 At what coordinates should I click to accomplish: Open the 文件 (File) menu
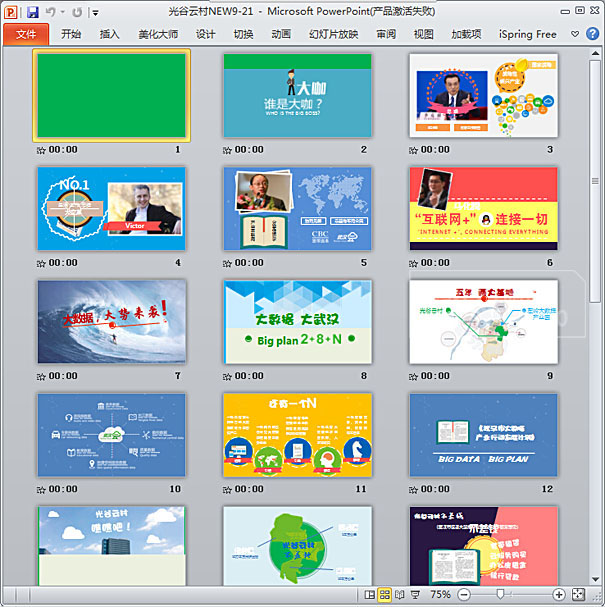click(x=25, y=34)
